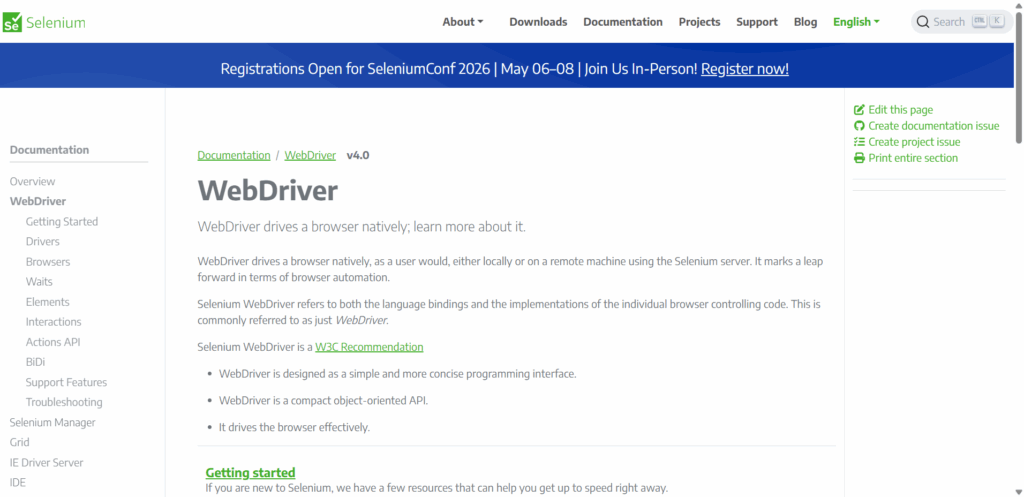Click the page's vertical scrollbar thumb
This screenshot has width=1024, height=497.
(1019, 77)
